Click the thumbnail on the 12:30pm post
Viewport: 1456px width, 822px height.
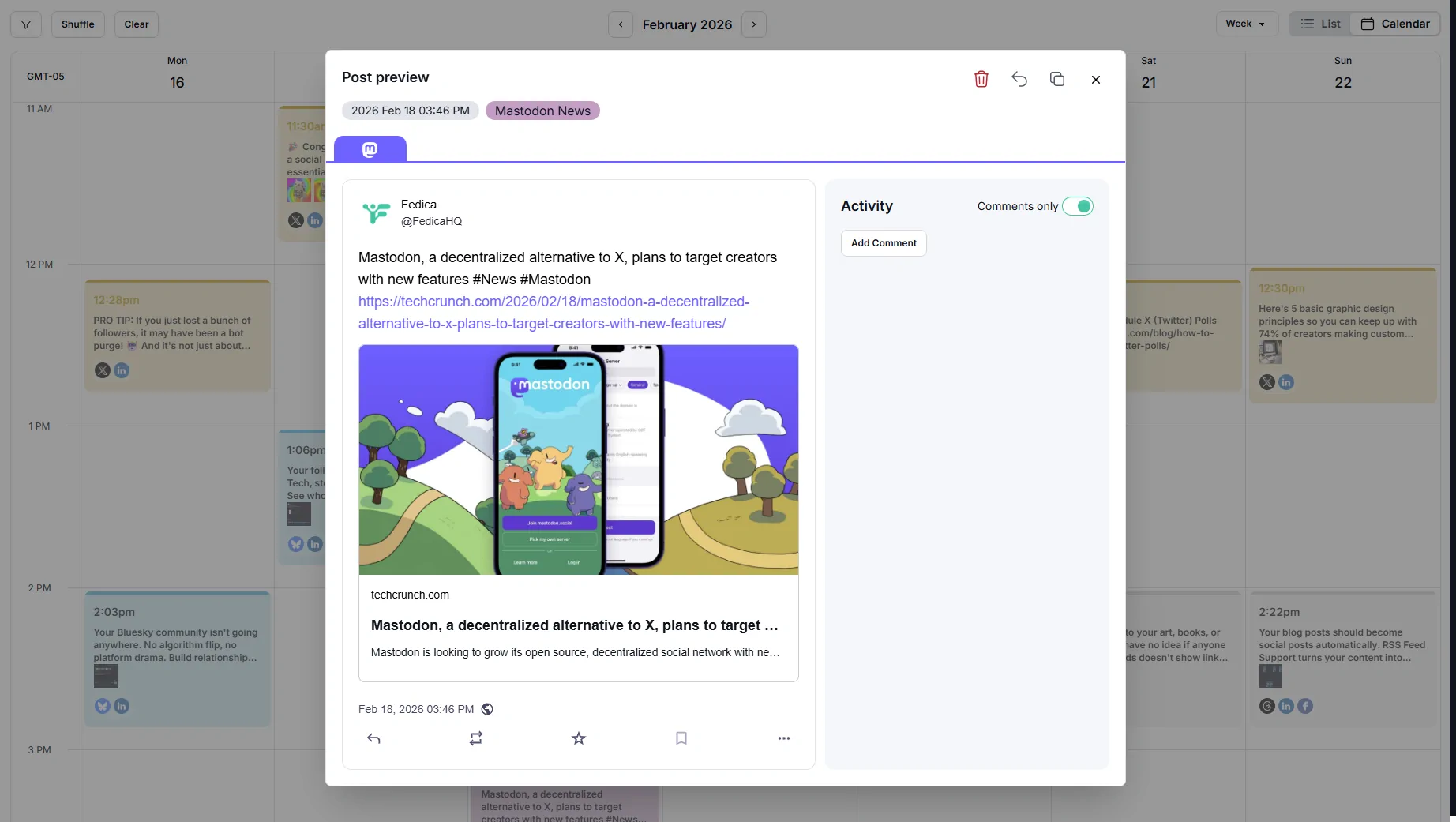(1270, 352)
